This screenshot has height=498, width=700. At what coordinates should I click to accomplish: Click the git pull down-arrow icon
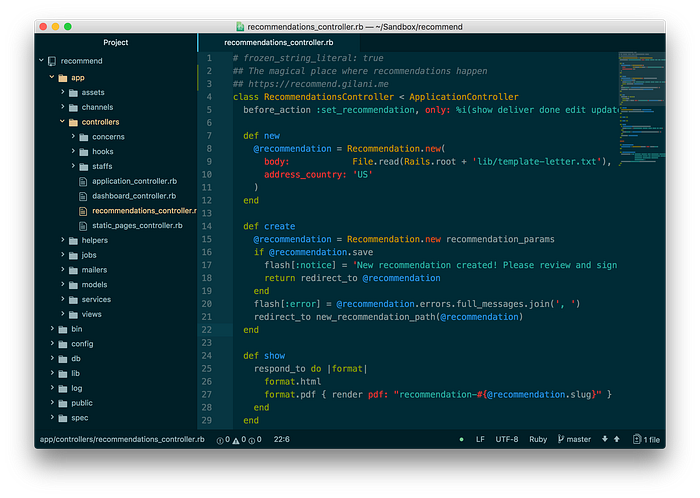coord(605,439)
